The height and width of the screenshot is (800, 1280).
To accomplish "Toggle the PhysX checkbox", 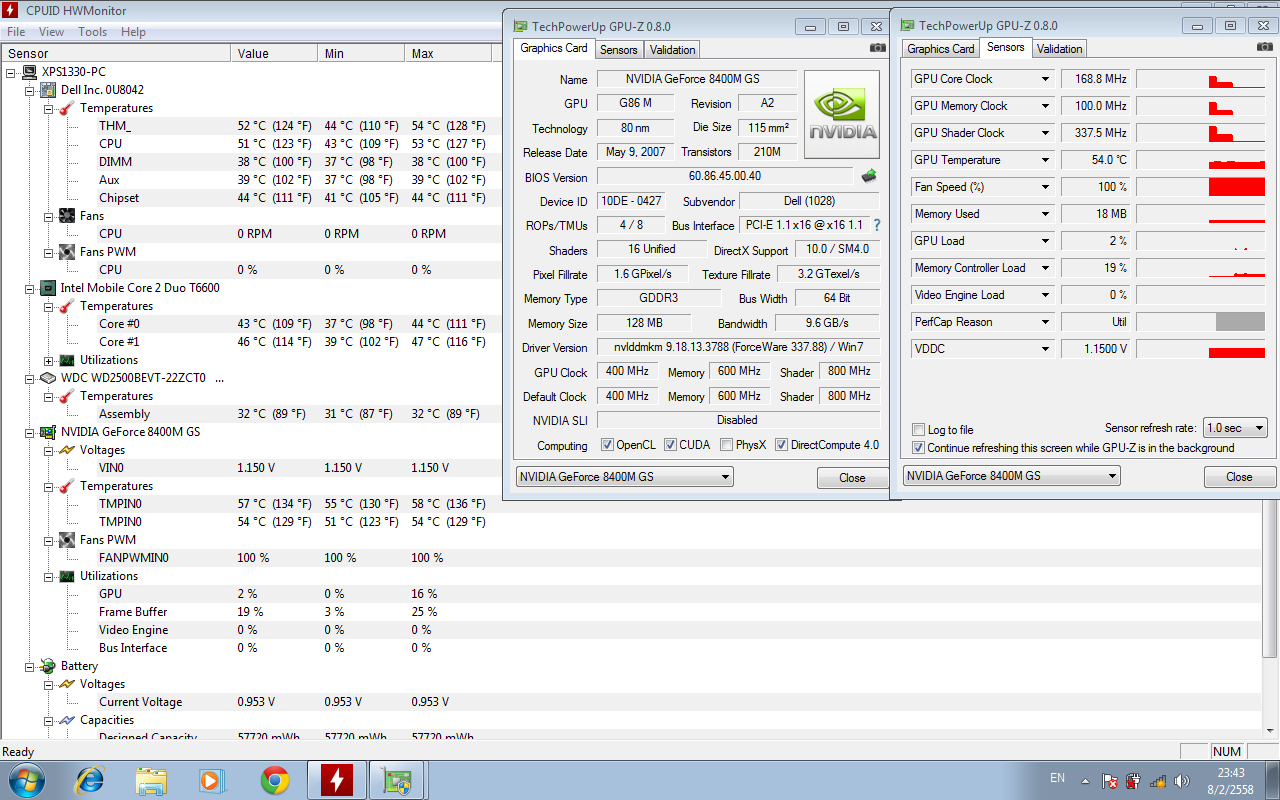I will click(726, 445).
